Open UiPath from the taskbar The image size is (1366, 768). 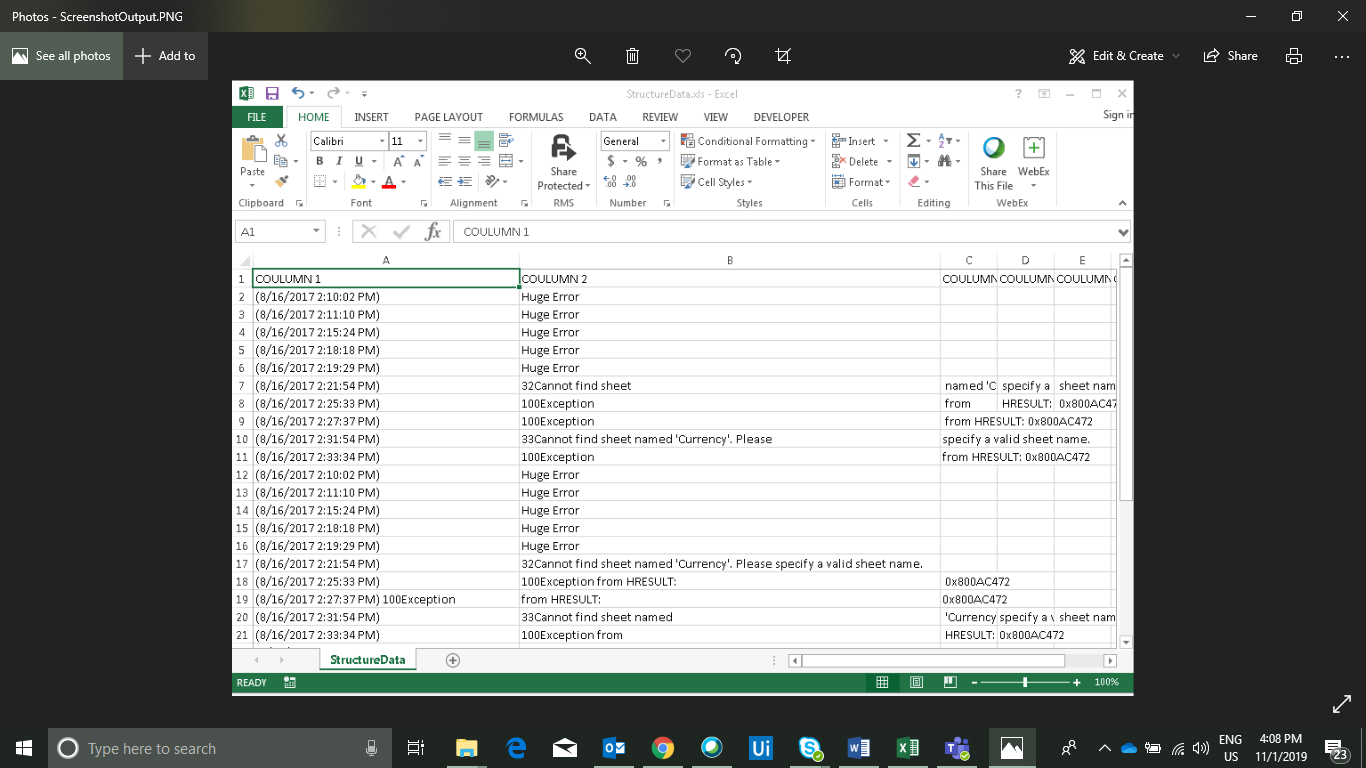coord(761,748)
